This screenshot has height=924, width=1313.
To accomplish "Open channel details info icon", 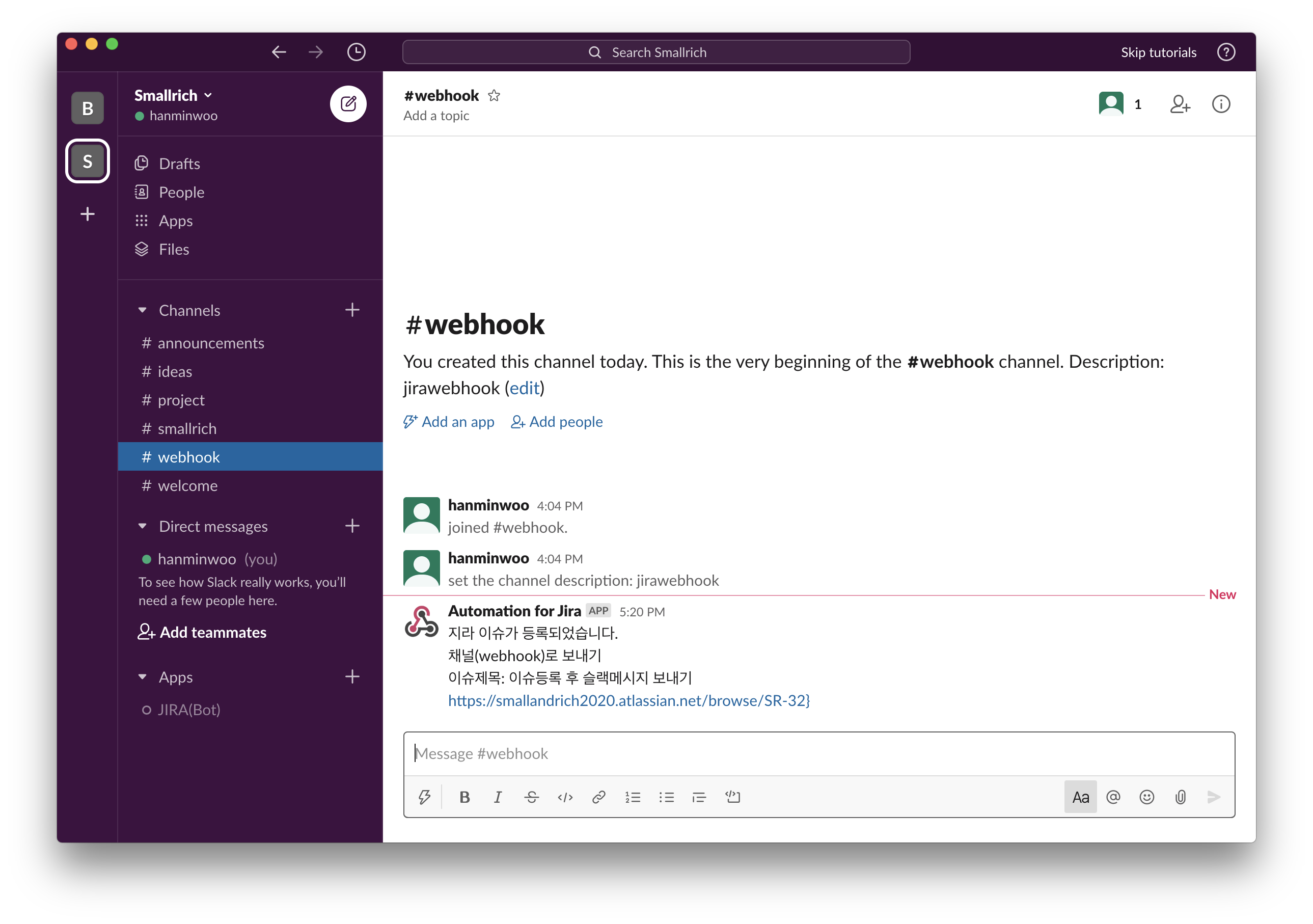I will point(1221,104).
